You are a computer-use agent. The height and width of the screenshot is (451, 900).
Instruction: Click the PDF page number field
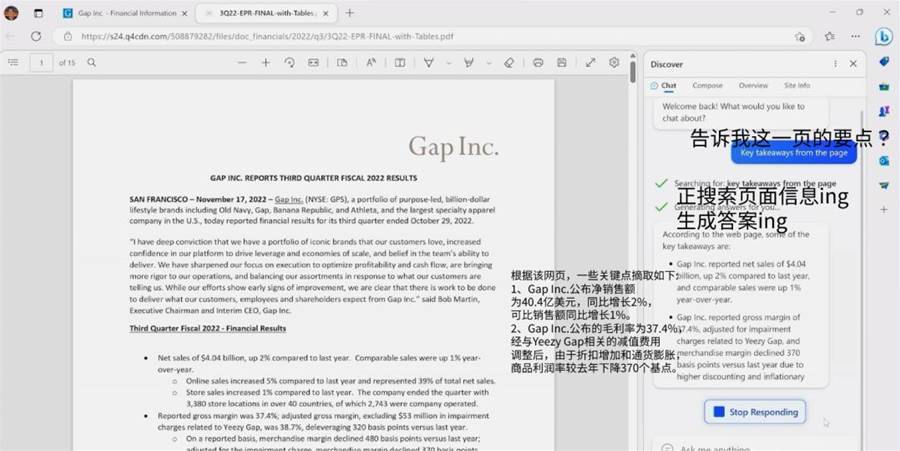pyautogui.click(x=41, y=63)
